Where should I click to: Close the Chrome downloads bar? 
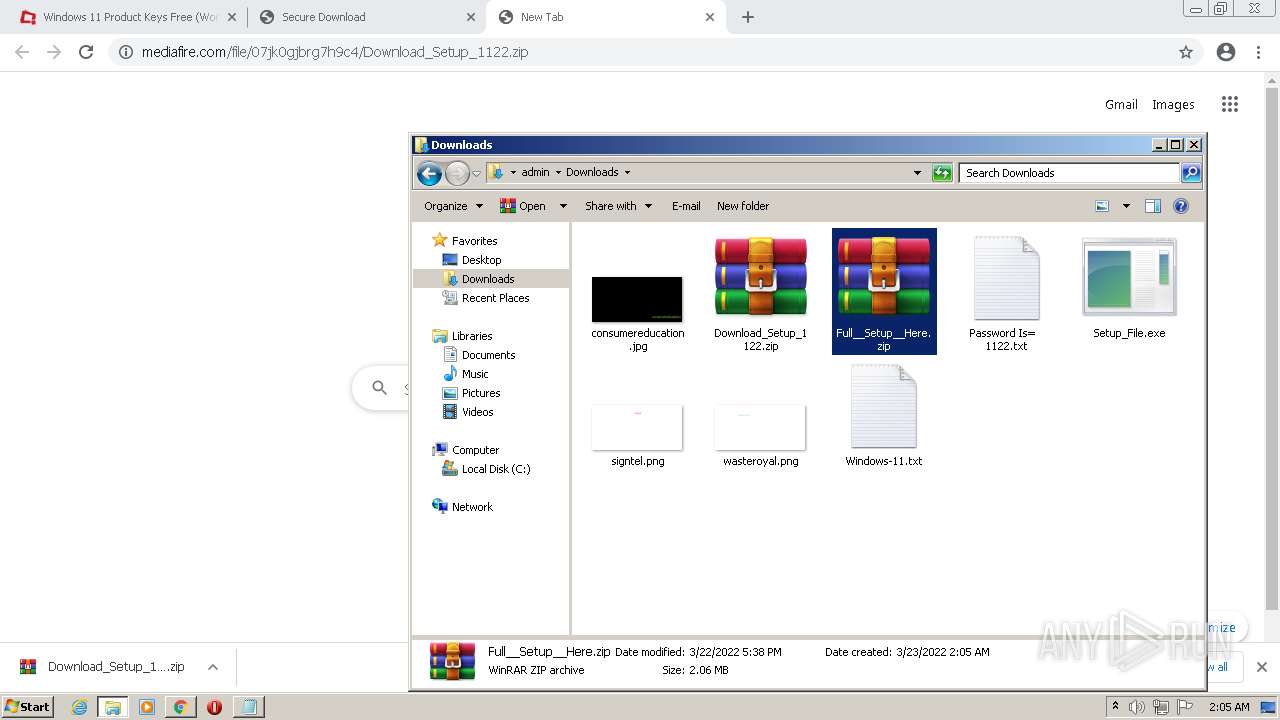(1262, 667)
